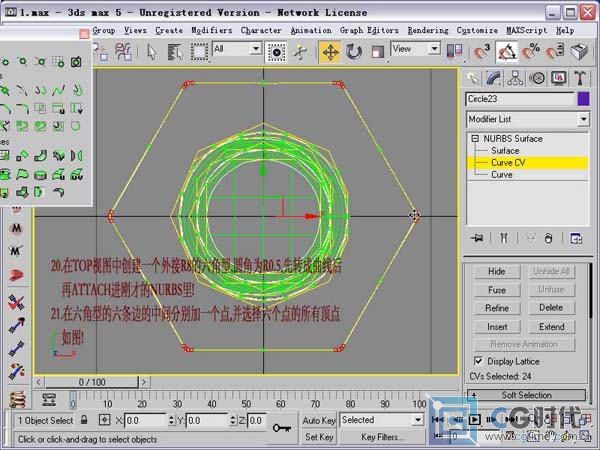Image resolution: width=600 pixels, height=450 pixels.
Task: Open the MAXScript menu
Action: pos(527,30)
